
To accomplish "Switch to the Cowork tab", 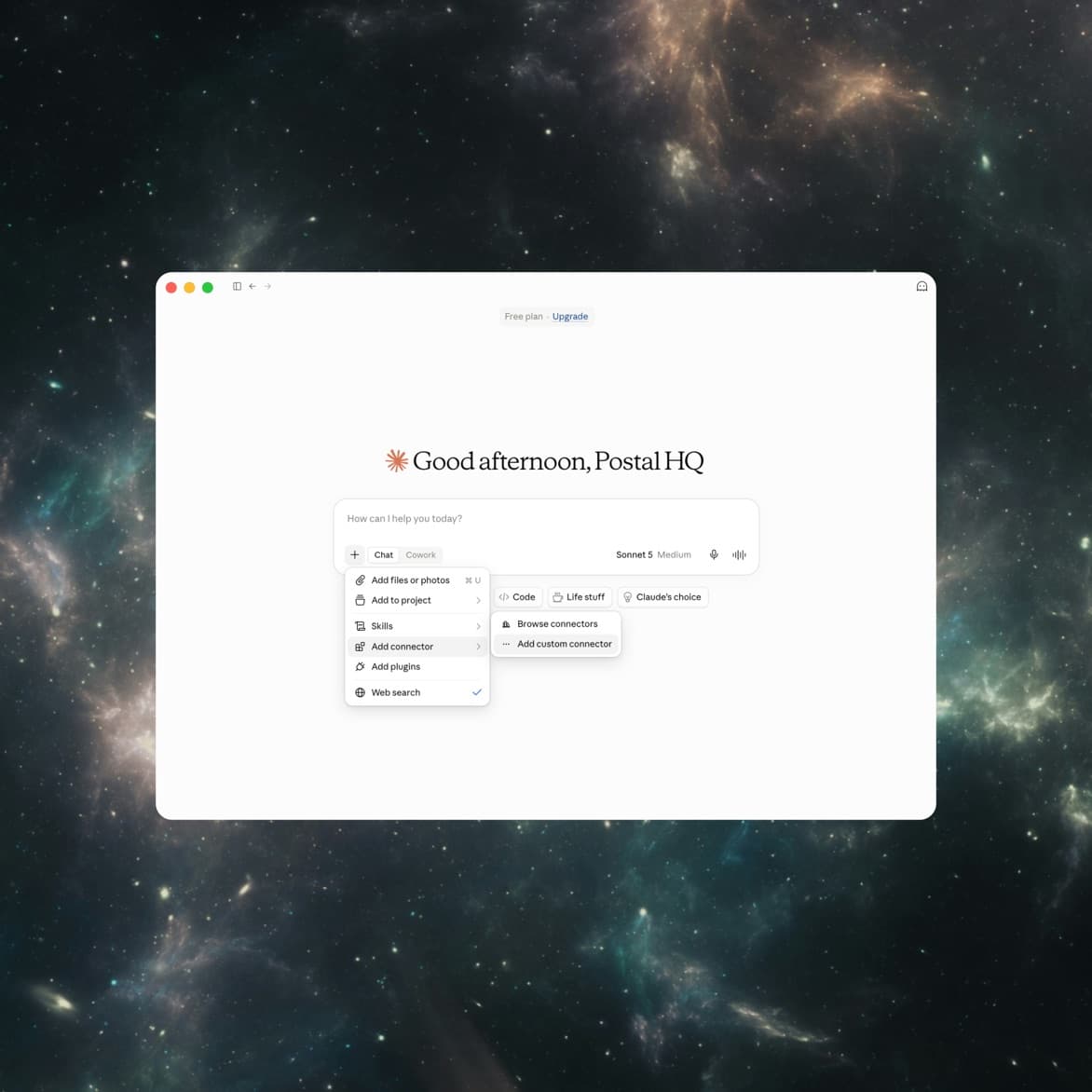I will [x=420, y=554].
